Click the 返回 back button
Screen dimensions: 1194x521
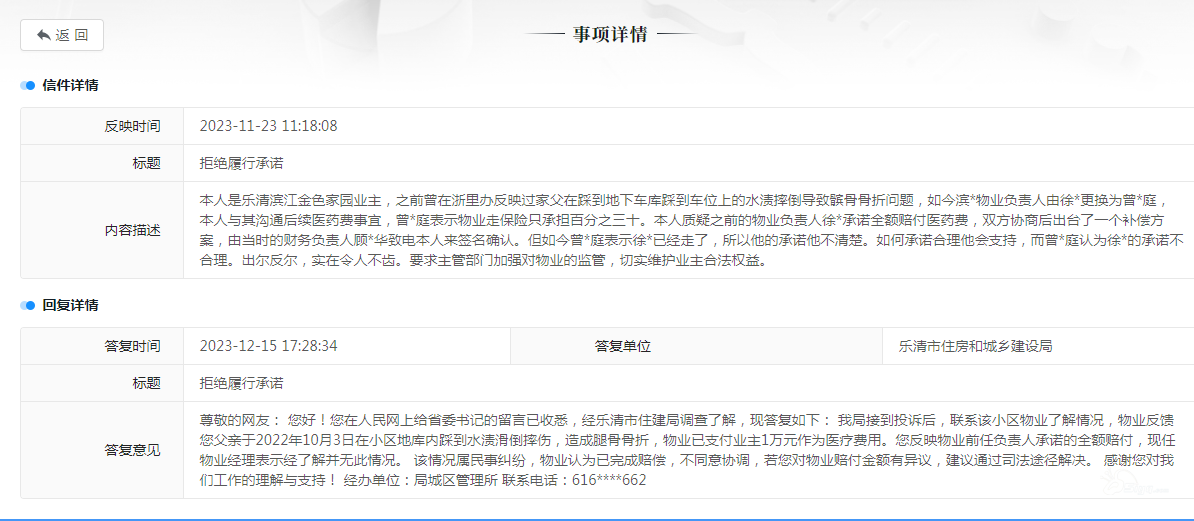point(62,35)
